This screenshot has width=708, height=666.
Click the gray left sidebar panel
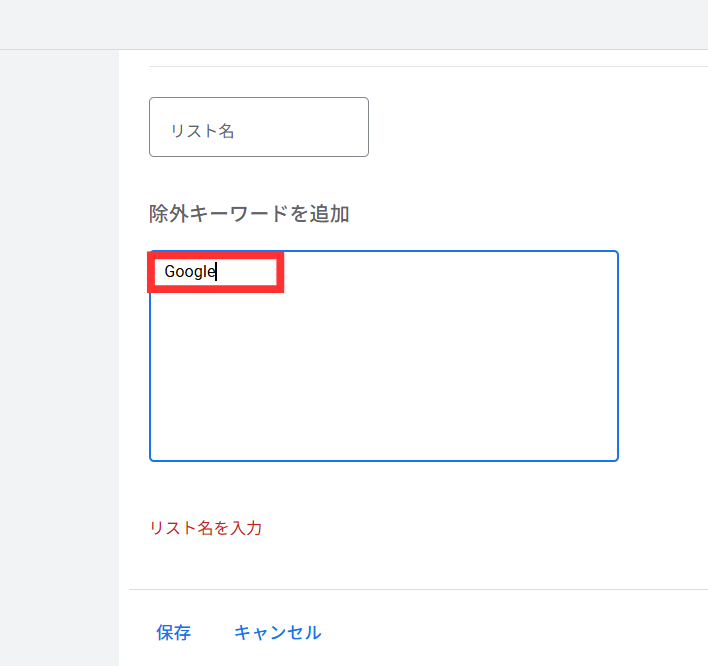pyautogui.click(x=59, y=358)
